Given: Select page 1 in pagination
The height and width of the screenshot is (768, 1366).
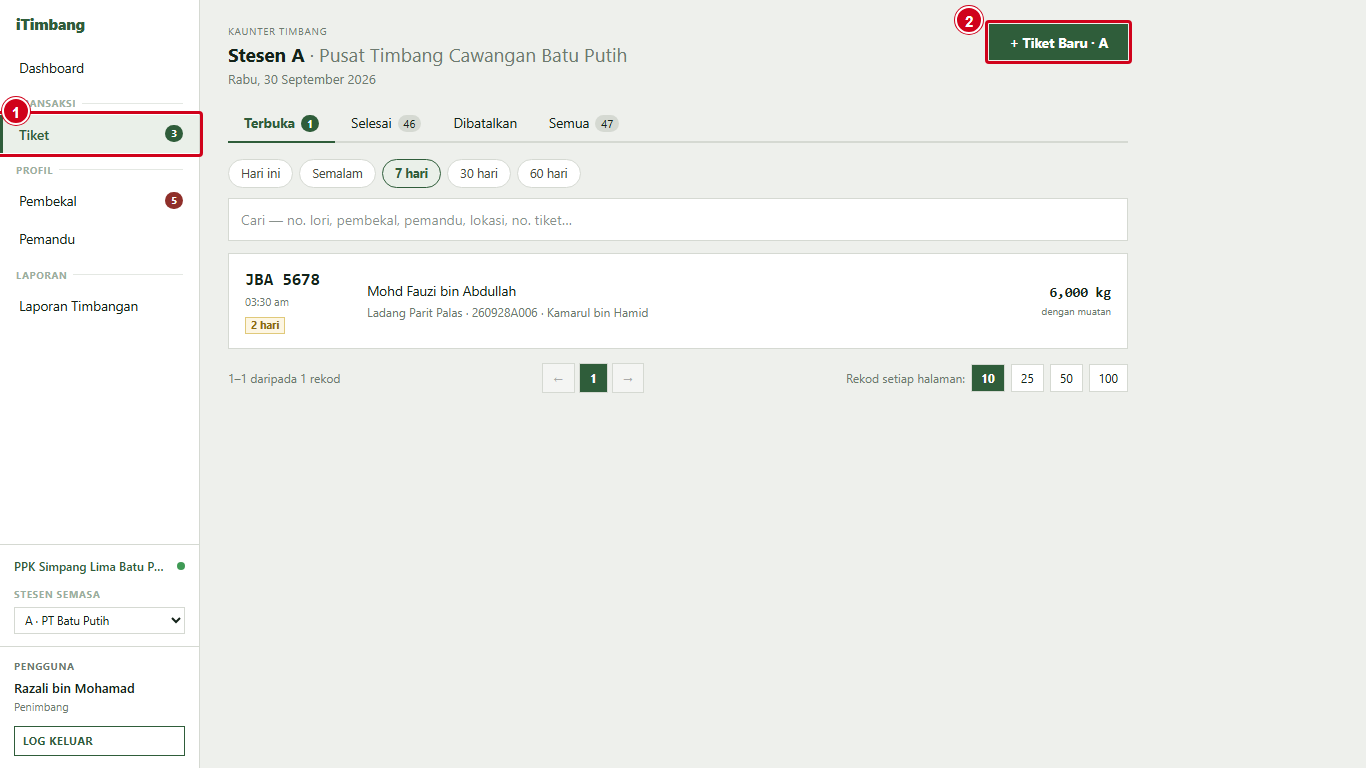Looking at the screenshot, I should 593,378.
